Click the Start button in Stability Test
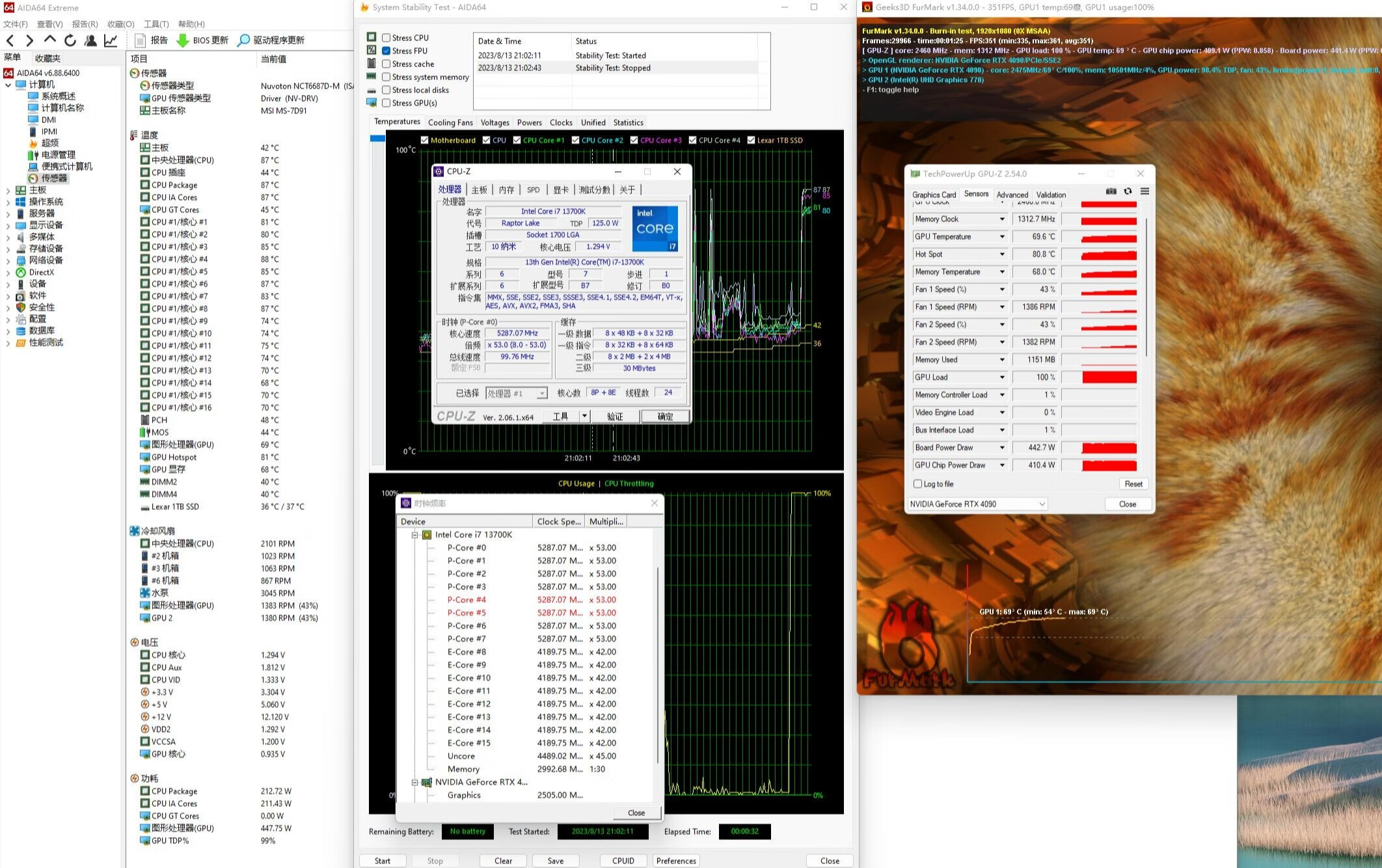 pos(383,861)
